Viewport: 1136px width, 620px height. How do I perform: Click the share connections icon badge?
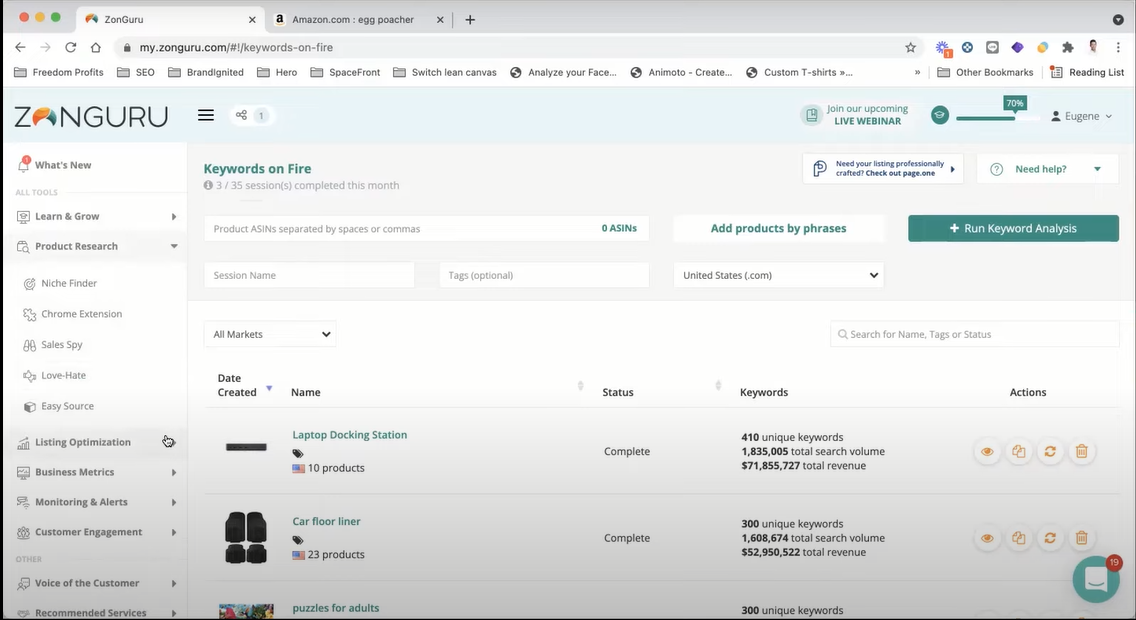point(251,115)
